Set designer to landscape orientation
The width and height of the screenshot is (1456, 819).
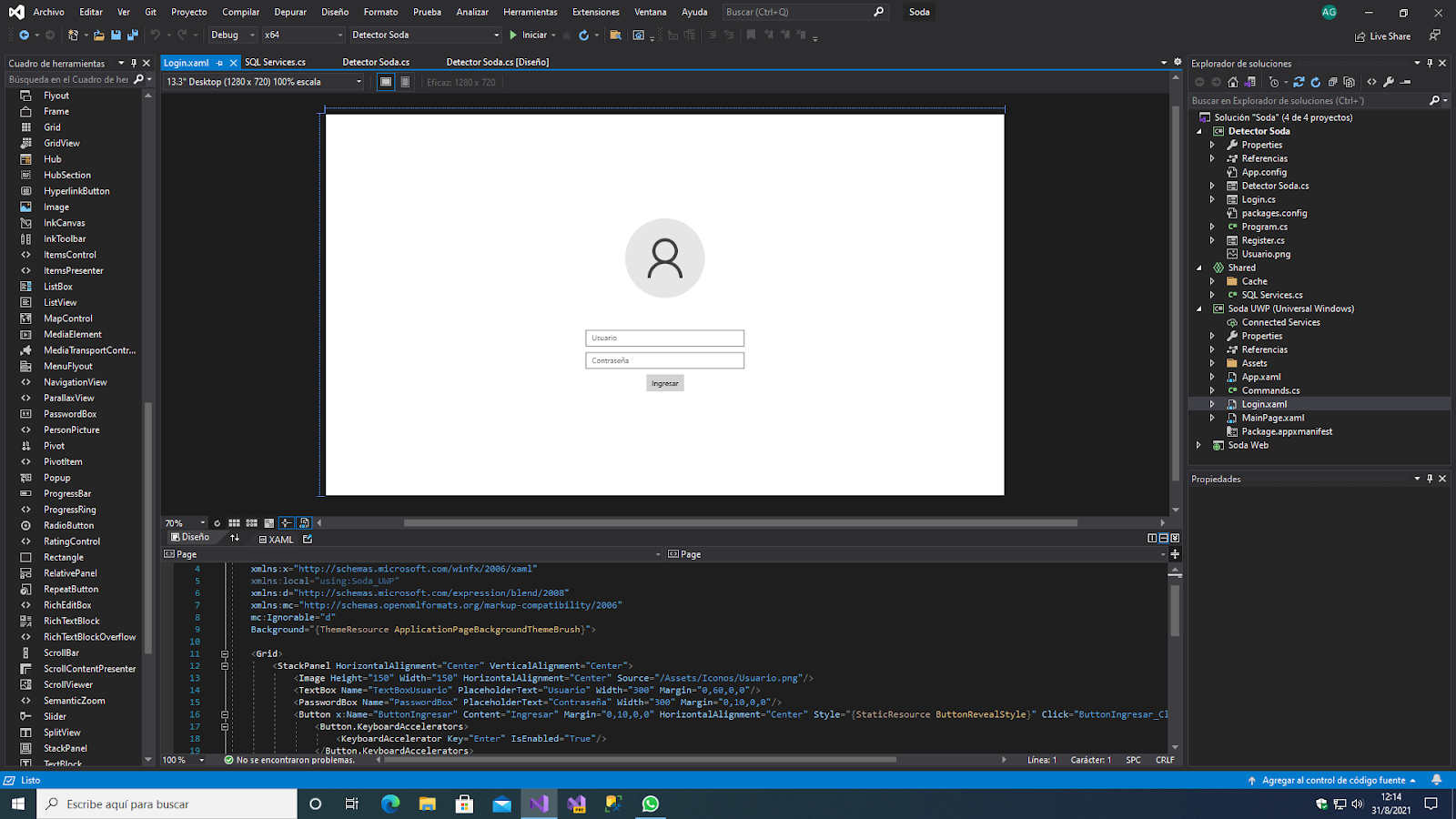[386, 82]
